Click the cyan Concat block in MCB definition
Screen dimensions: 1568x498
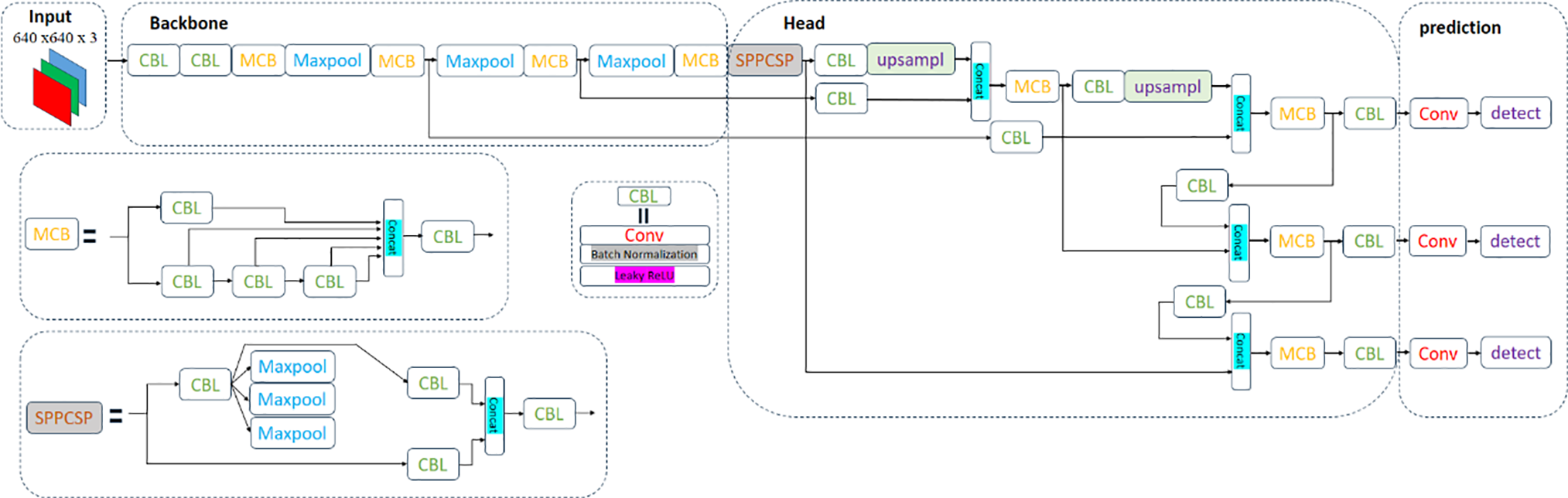click(393, 237)
